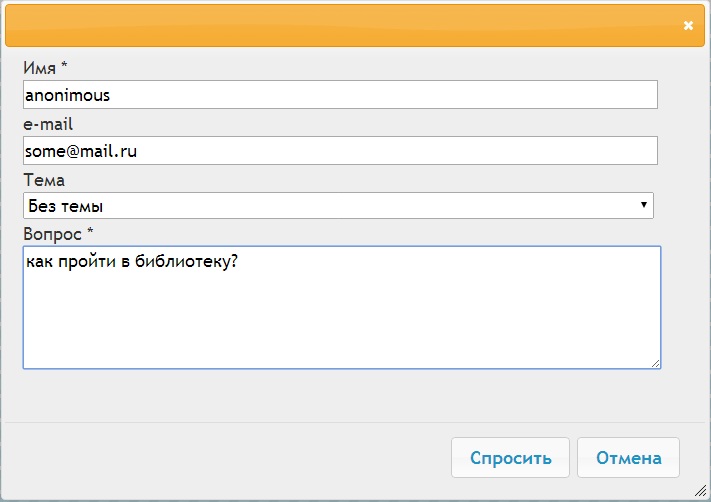Select the Без темы option text
This screenshot has height=502, width=711.
pos(66,206)
